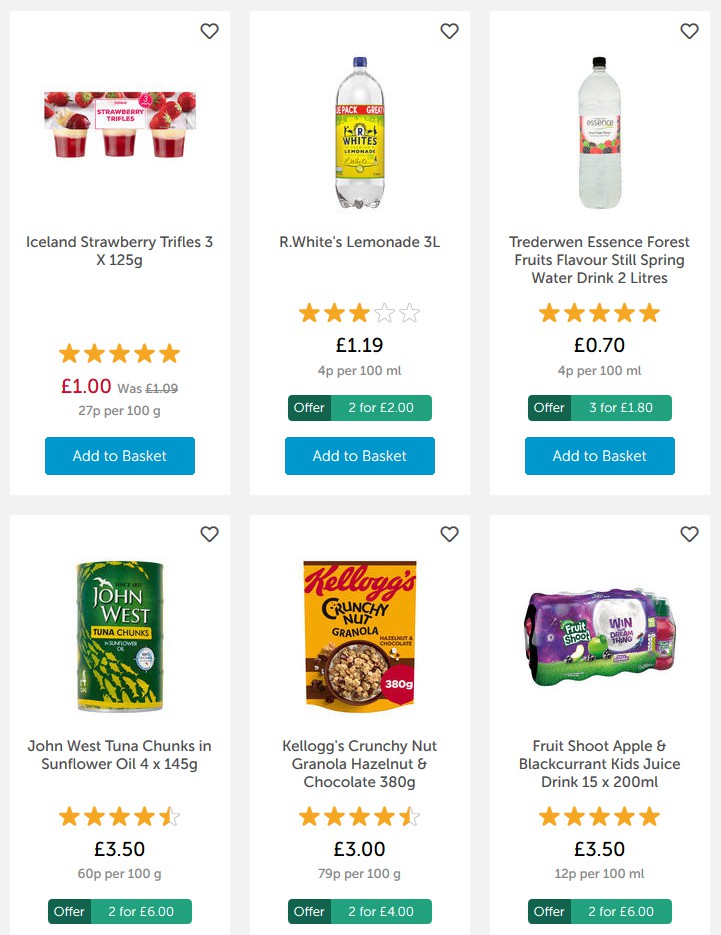View Kellogg's 2 for £4.00 offer
The height and width of the screenshot is (935, 721).
pyautogui.click(x=360, y=912)
